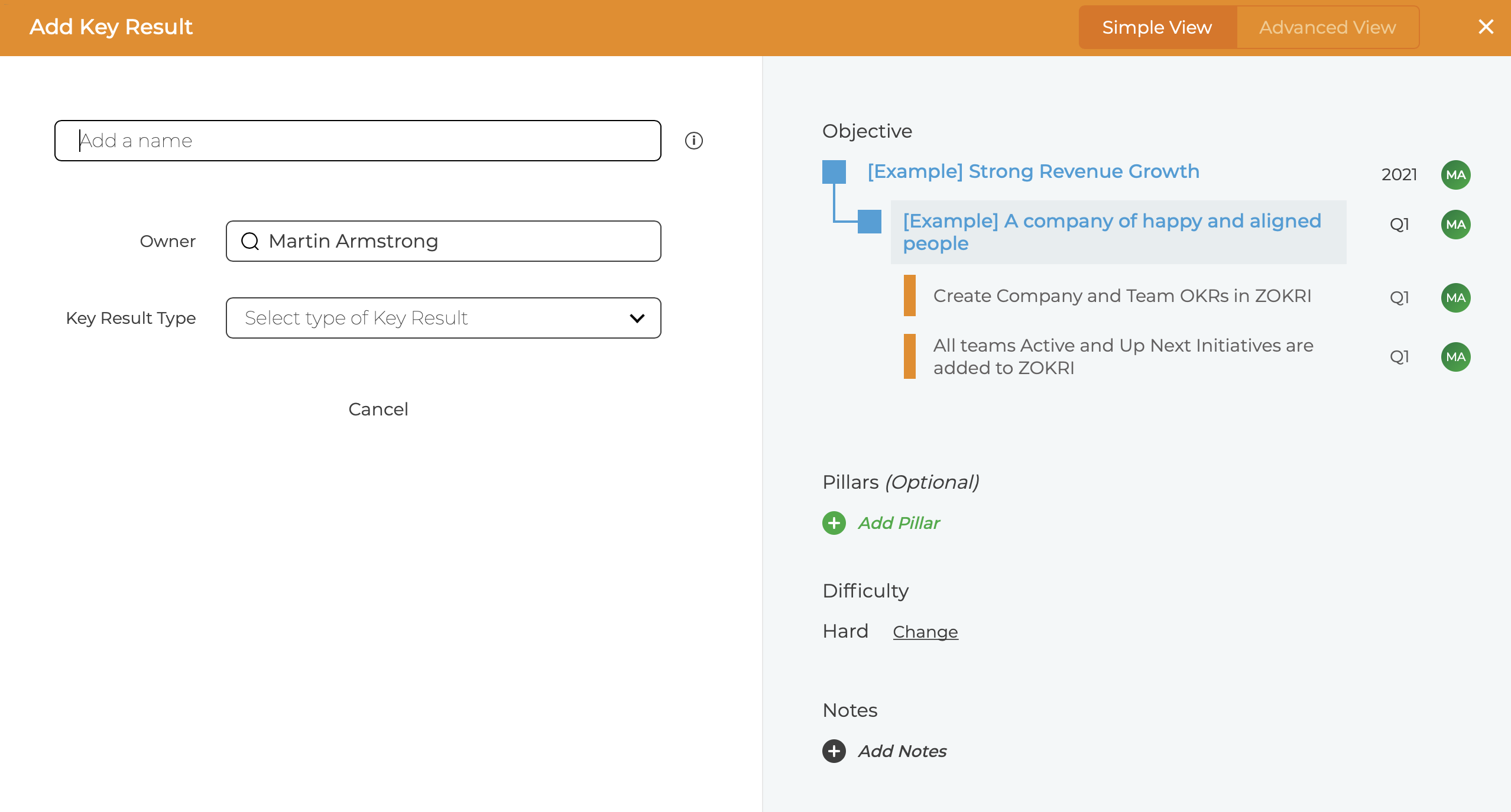Screen dimensions: 1511x812
Task: Click the 2021 period label
Action: [1399, 174]
